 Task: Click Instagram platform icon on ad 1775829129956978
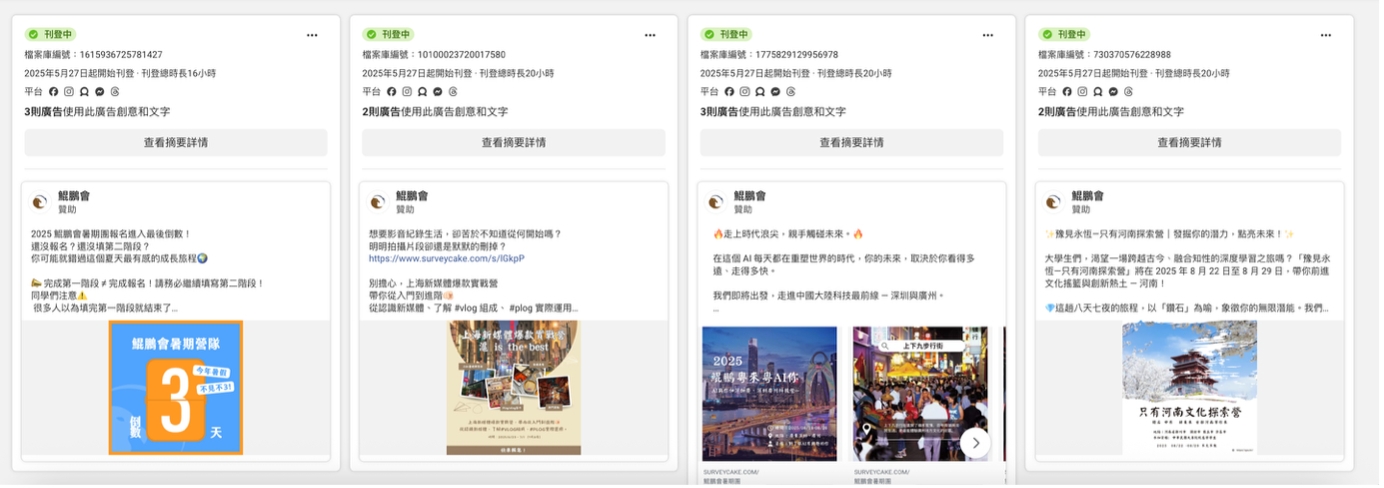point(745,92)
